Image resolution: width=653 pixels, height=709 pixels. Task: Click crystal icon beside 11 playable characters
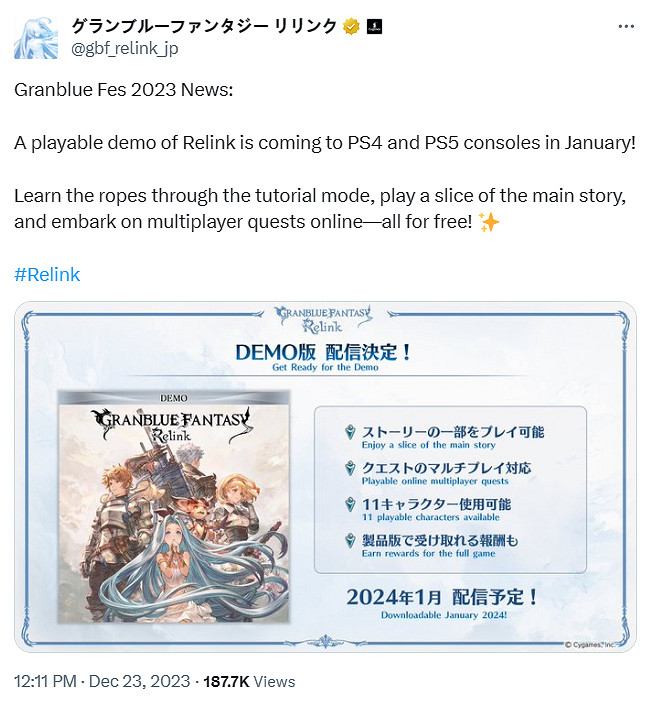pos(350,505)
